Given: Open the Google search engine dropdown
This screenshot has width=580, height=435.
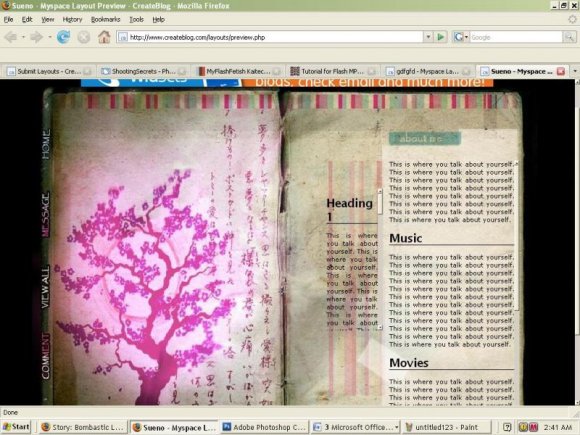Looking at the screenshot, I should pos(461,37).
